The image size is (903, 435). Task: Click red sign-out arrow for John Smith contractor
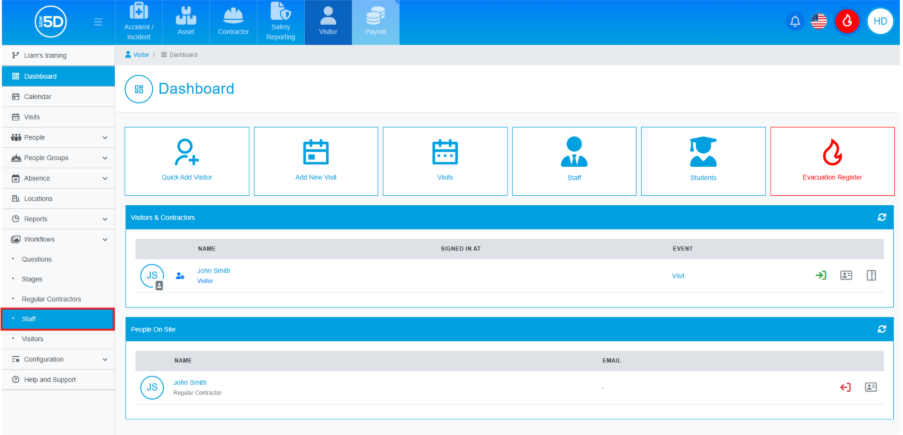pos(845,387)
